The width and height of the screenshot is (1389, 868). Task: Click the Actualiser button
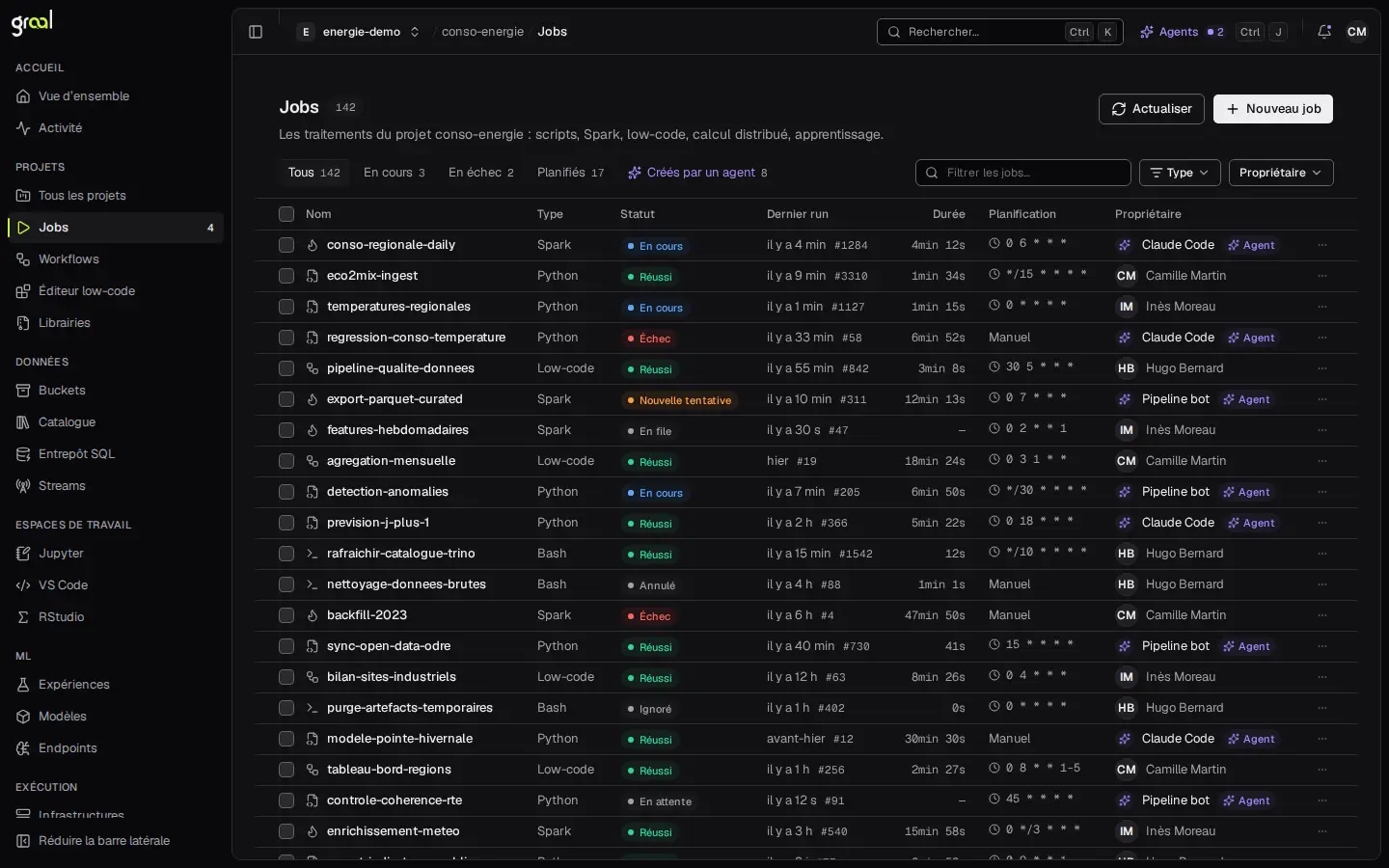pyautogui.click(x=1152, y=109)
